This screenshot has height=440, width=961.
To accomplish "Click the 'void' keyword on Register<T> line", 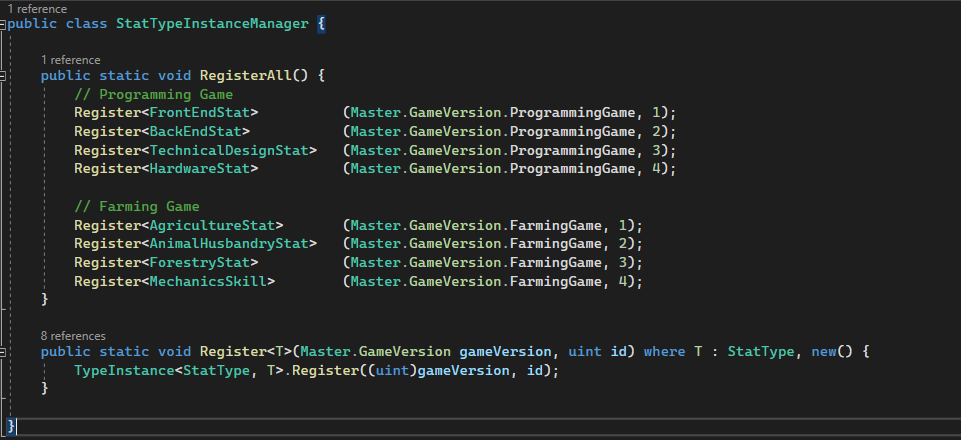I will 175,352.
